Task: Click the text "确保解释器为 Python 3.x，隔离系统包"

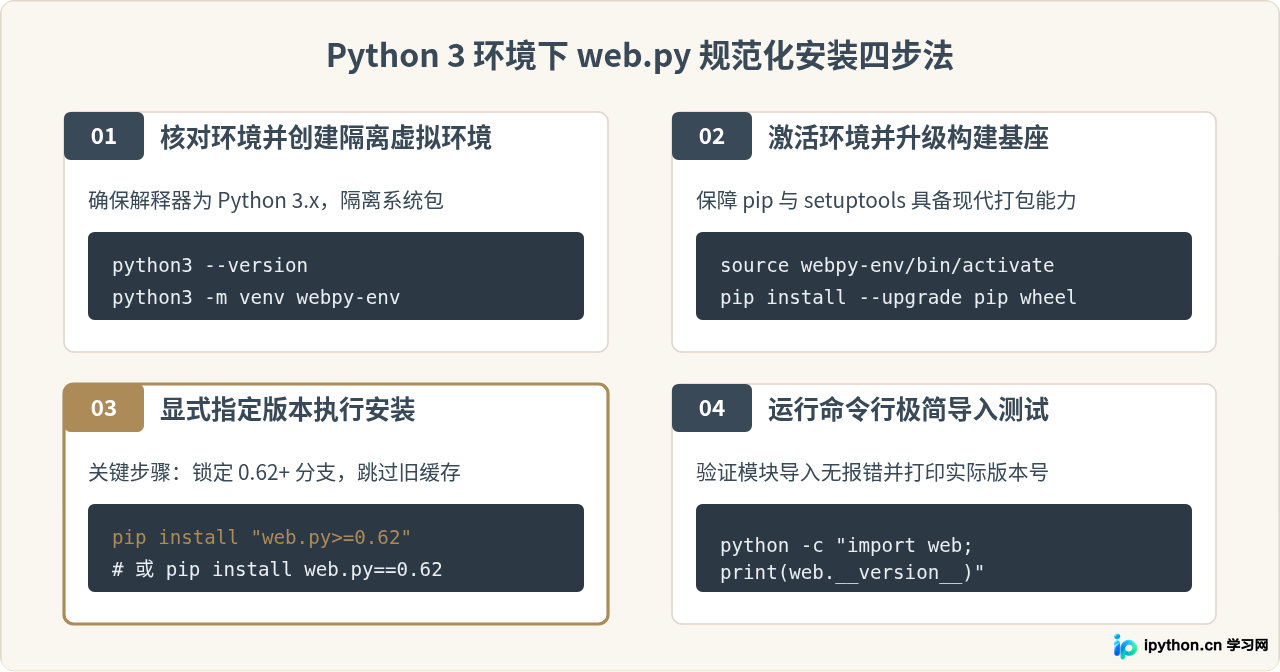Action: [x=266, y=201]
